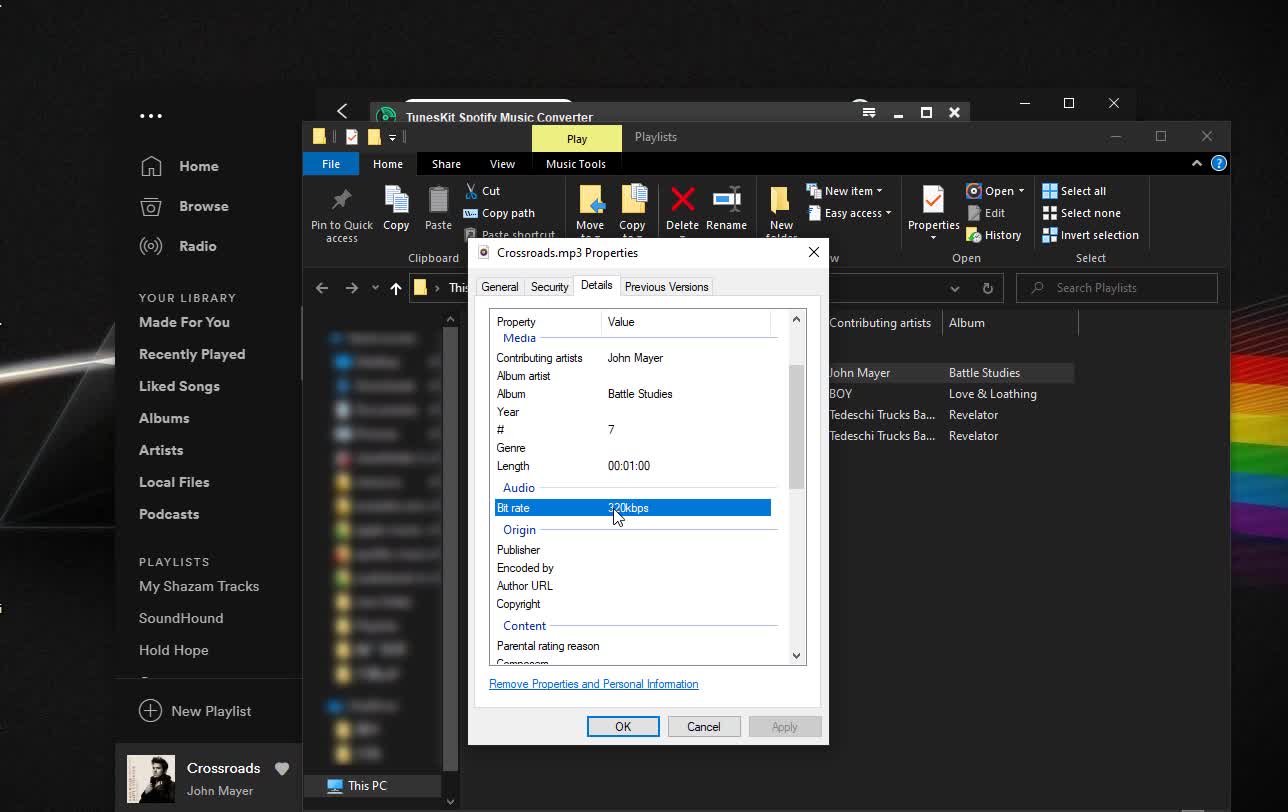The height and width of the screenshot is (812, 1288).
Task: Open Explorer Help question mark icon
Action: click(x=1218, y=163)
